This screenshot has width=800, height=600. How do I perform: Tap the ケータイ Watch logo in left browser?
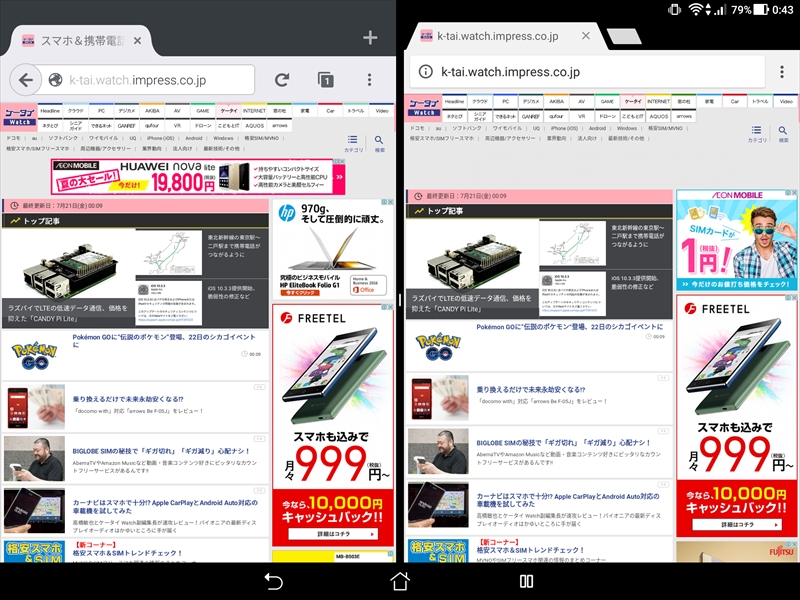(x=19, y=116)
